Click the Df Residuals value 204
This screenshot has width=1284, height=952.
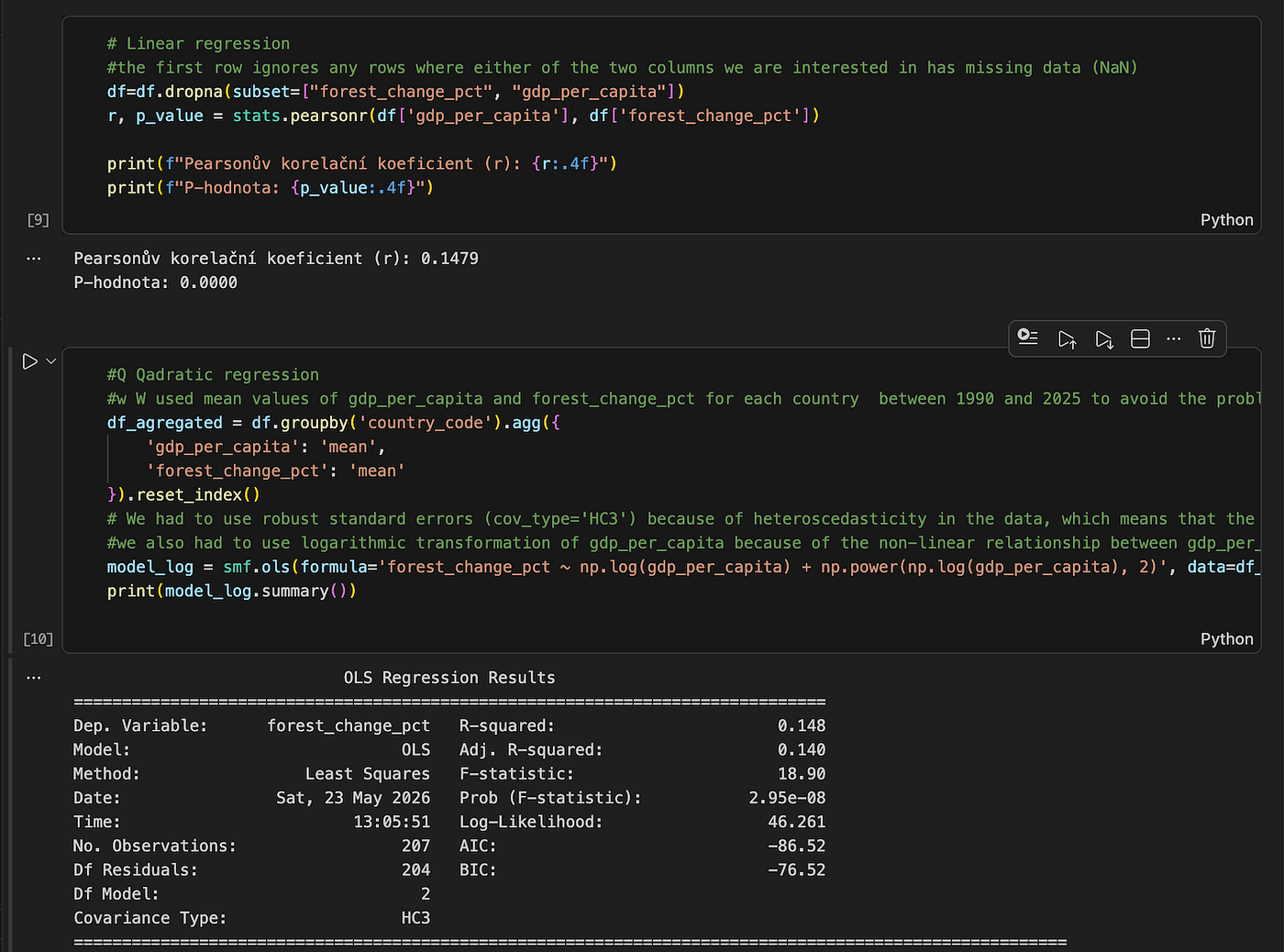tap(415, 869)
